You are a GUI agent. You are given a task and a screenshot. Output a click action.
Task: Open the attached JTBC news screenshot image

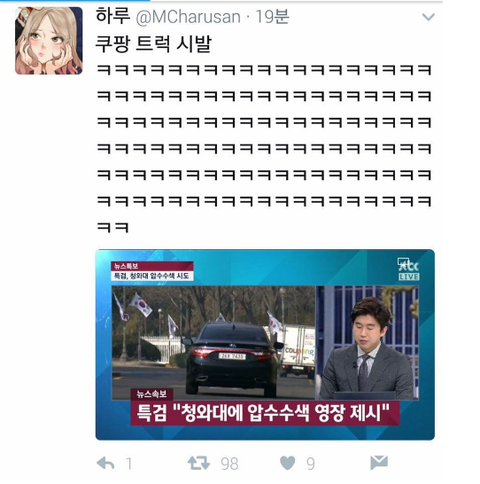(x=265, y=345)
